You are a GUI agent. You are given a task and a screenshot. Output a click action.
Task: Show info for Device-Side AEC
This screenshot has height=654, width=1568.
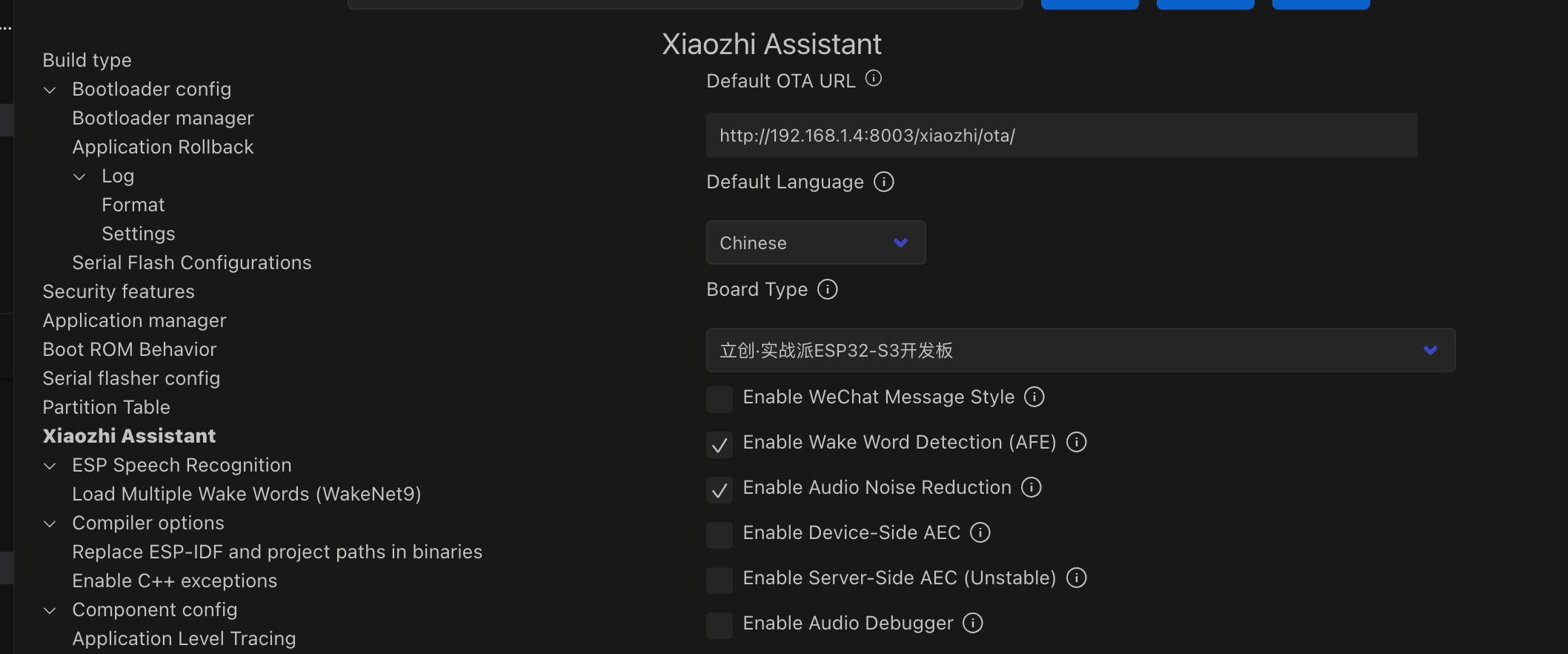pyautogui.click(x=980, y=532)
